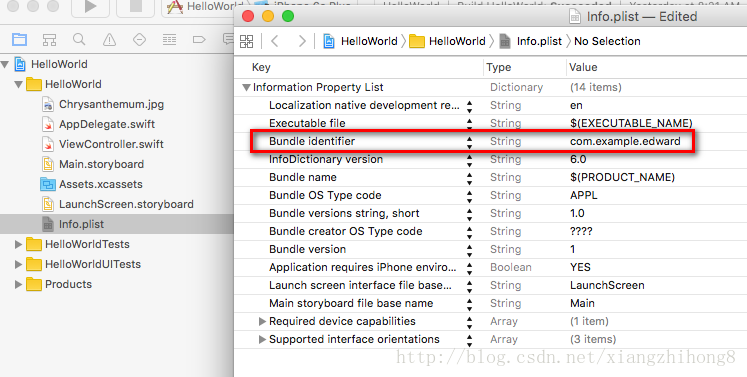Viewport: 747px width, 377px height.
Task: Click HelloWorld folder in jump bar
Action: 447,41
